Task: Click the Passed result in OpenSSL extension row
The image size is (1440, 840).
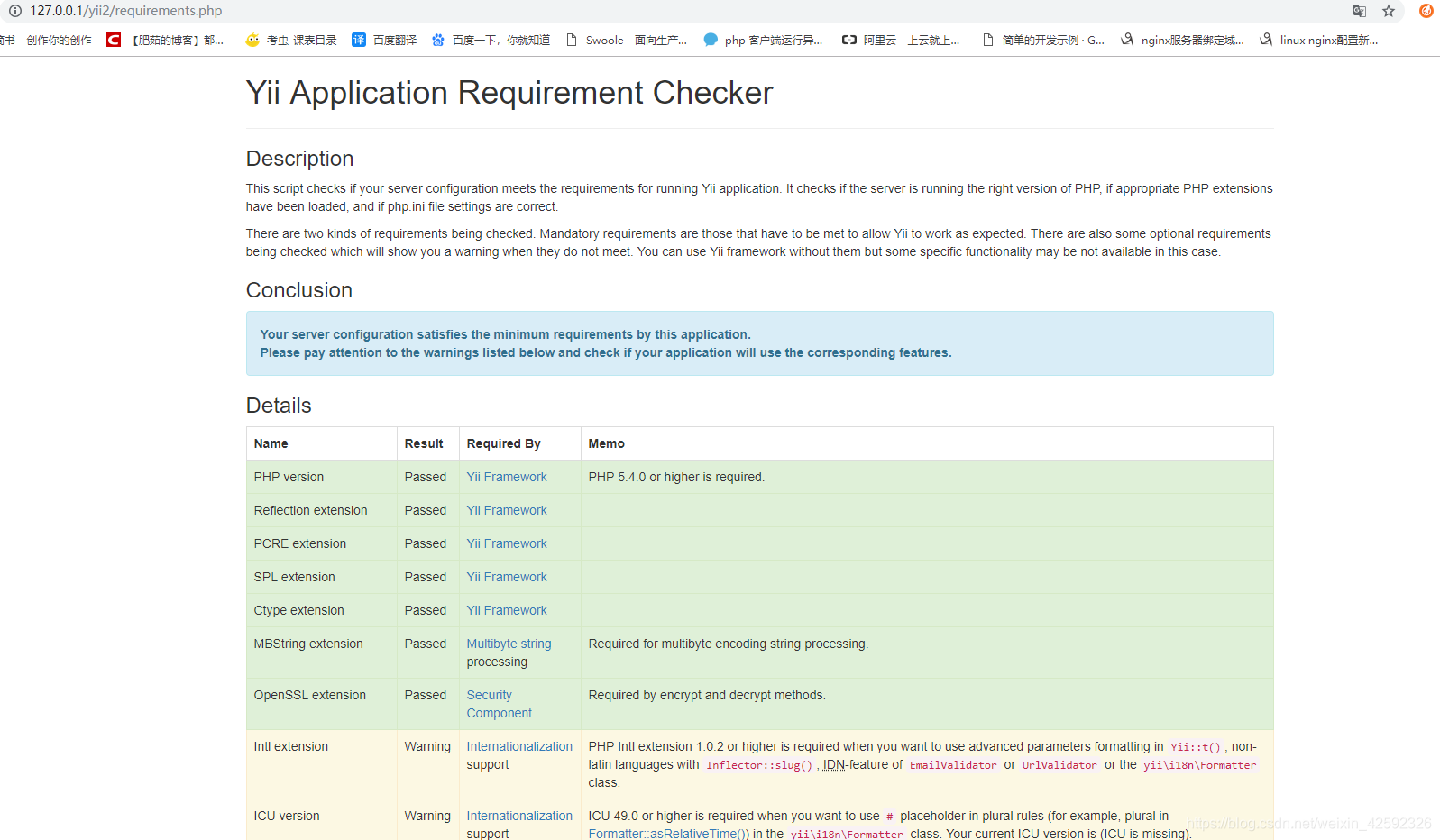Action: [x=426, y=695]
